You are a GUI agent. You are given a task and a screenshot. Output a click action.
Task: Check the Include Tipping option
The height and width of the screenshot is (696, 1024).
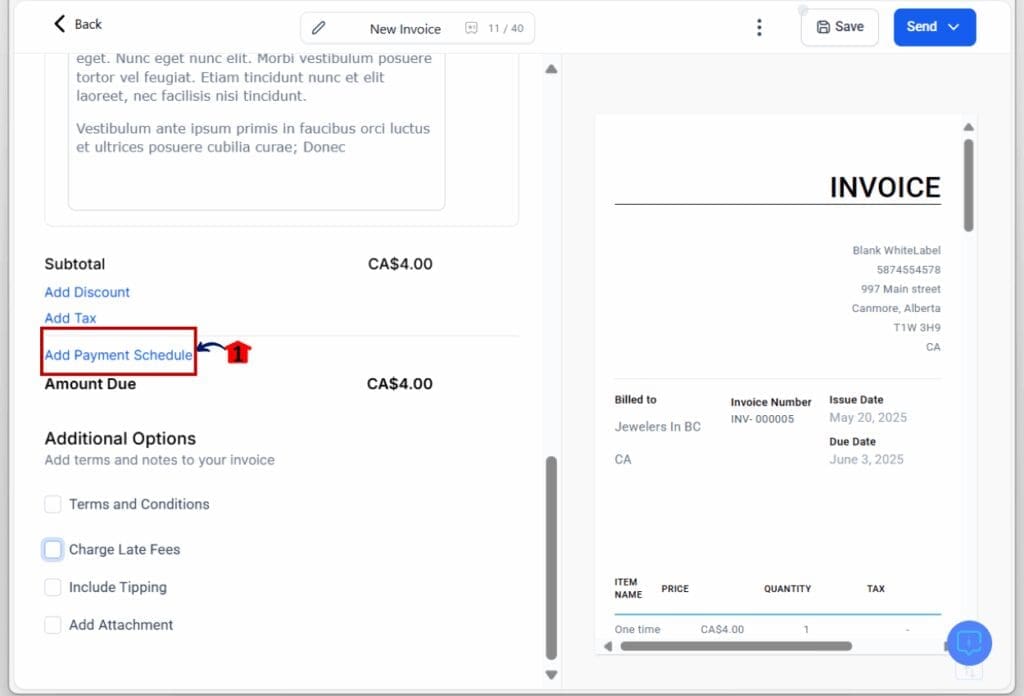pyautogui.click(x=53, y=587)
